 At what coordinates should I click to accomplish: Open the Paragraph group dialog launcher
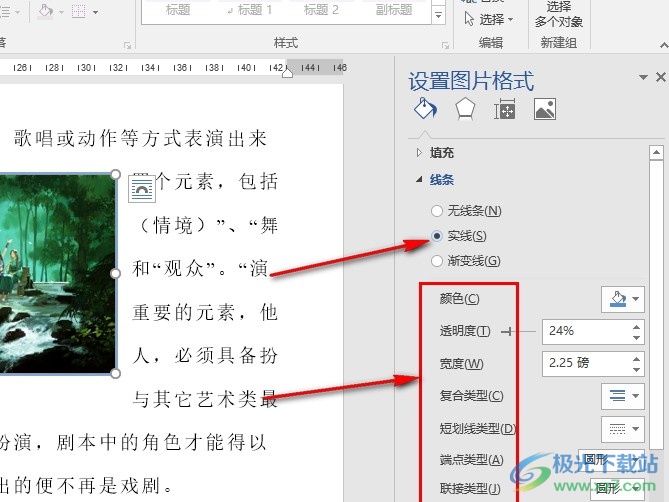(127, 45)
